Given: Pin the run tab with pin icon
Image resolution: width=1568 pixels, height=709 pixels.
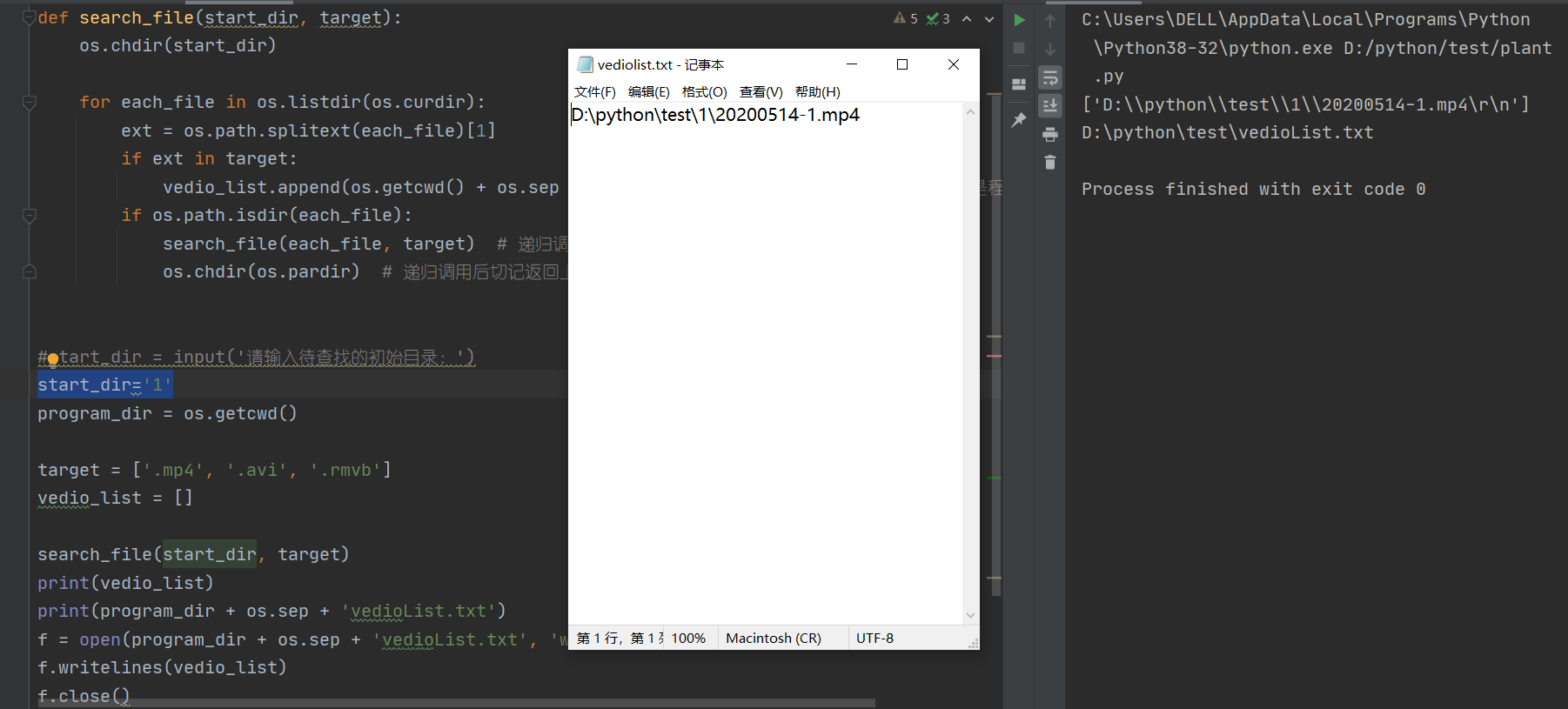Looking at the screenshot, I should click(x=1019, y=120).
